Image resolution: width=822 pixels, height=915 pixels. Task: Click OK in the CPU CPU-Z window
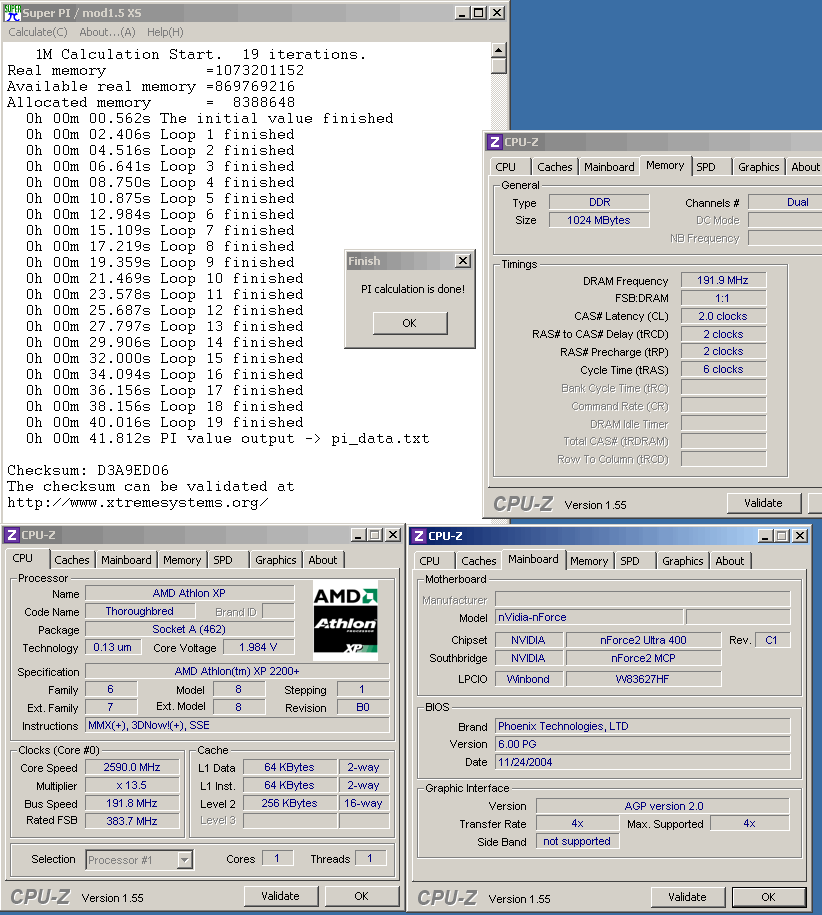[x=362, y=896]
